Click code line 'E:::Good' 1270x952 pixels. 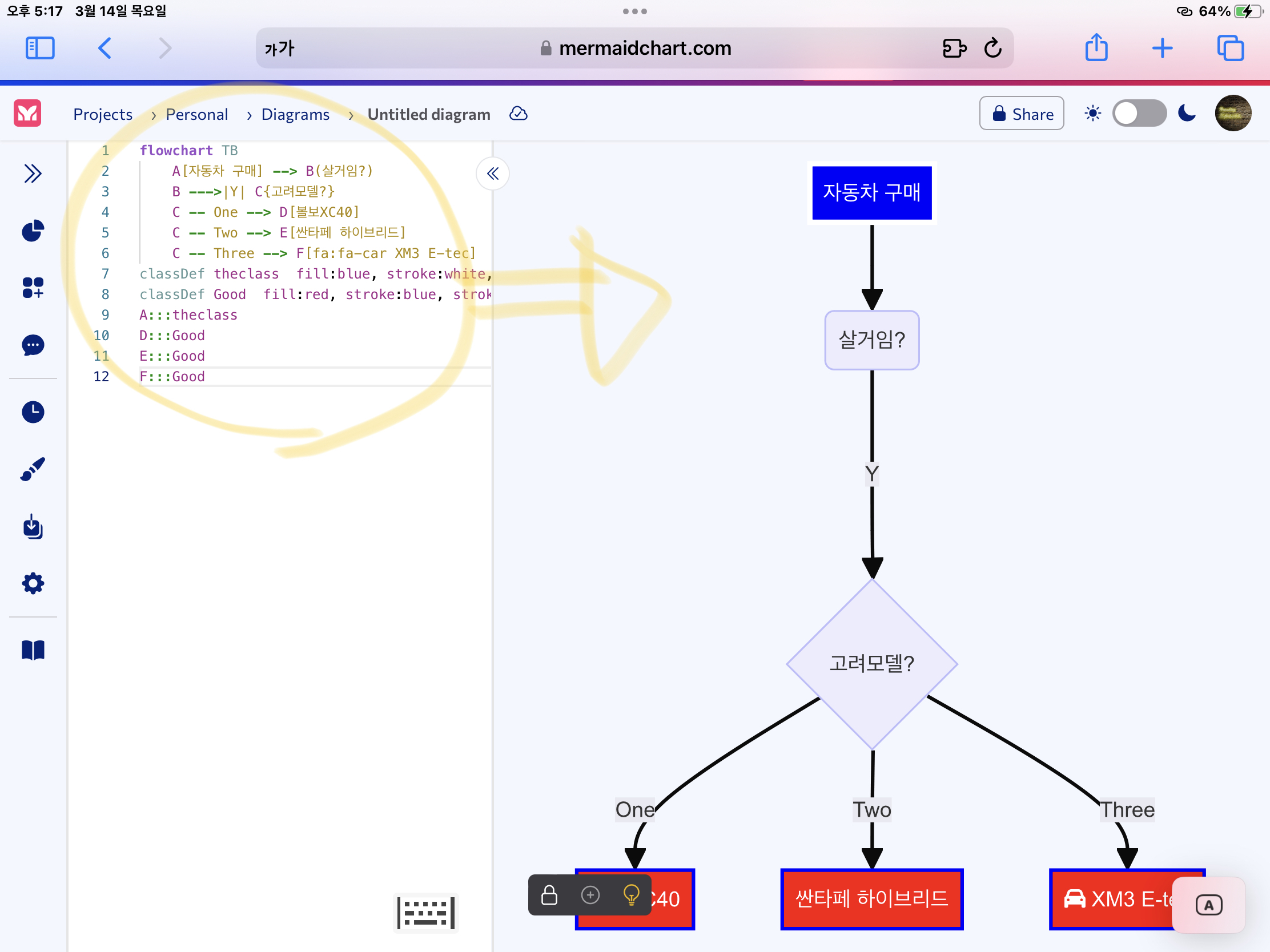pos(172,356)
